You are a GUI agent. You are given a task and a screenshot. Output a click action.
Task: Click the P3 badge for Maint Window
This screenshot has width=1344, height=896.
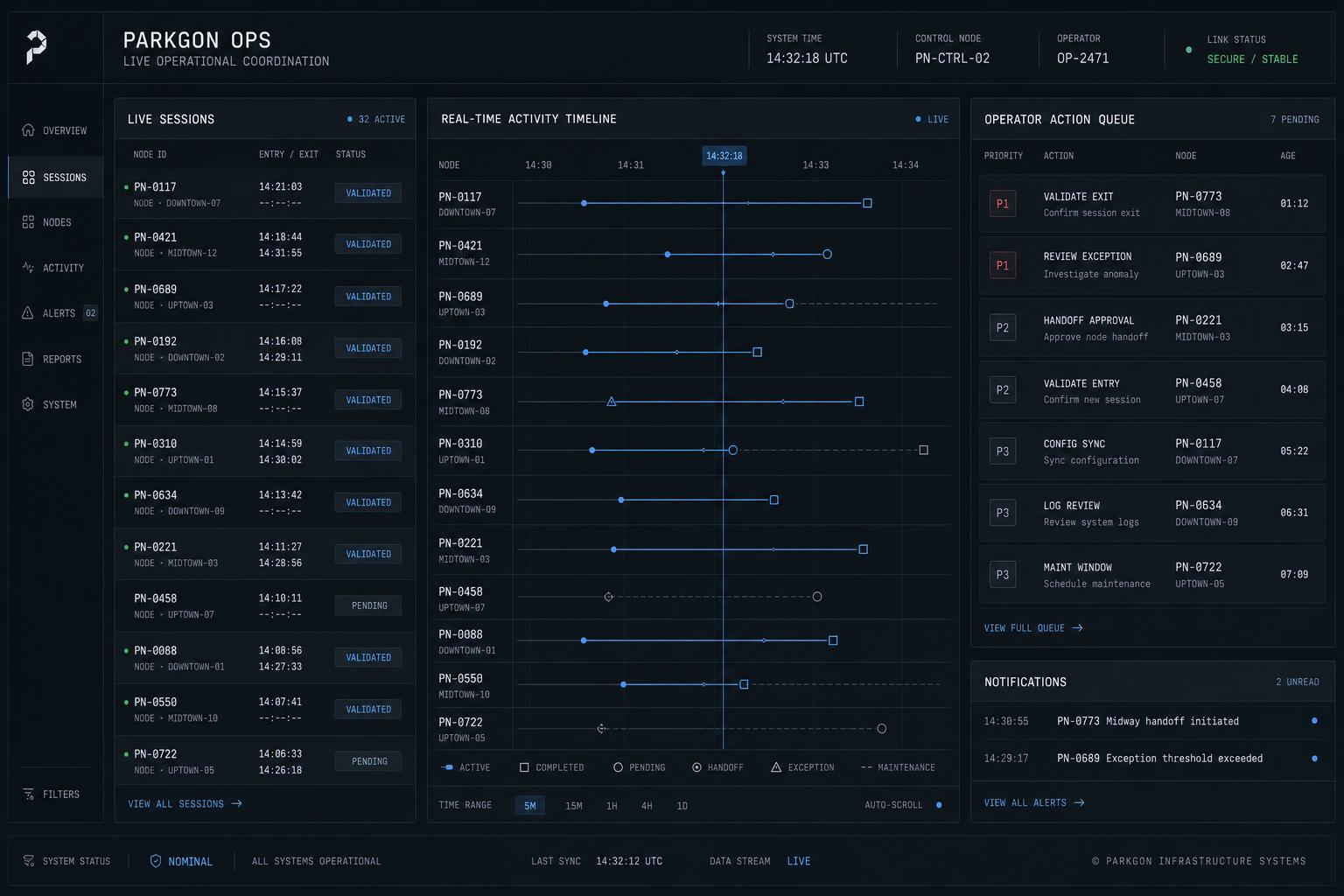1003,575
